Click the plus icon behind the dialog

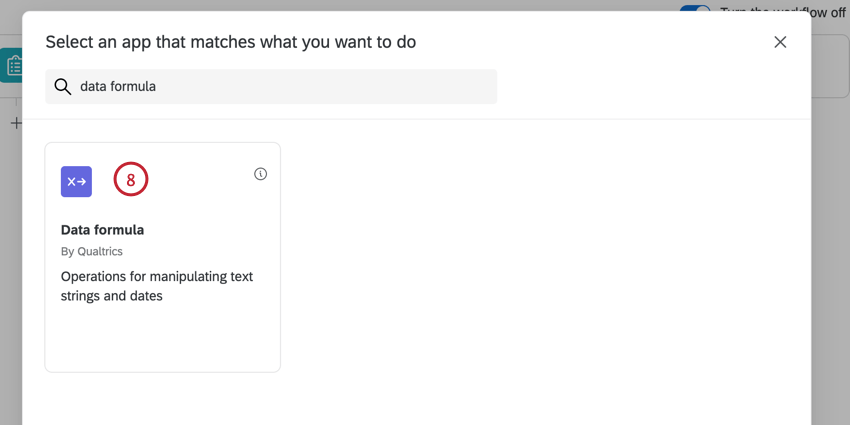tap(15, 123)
